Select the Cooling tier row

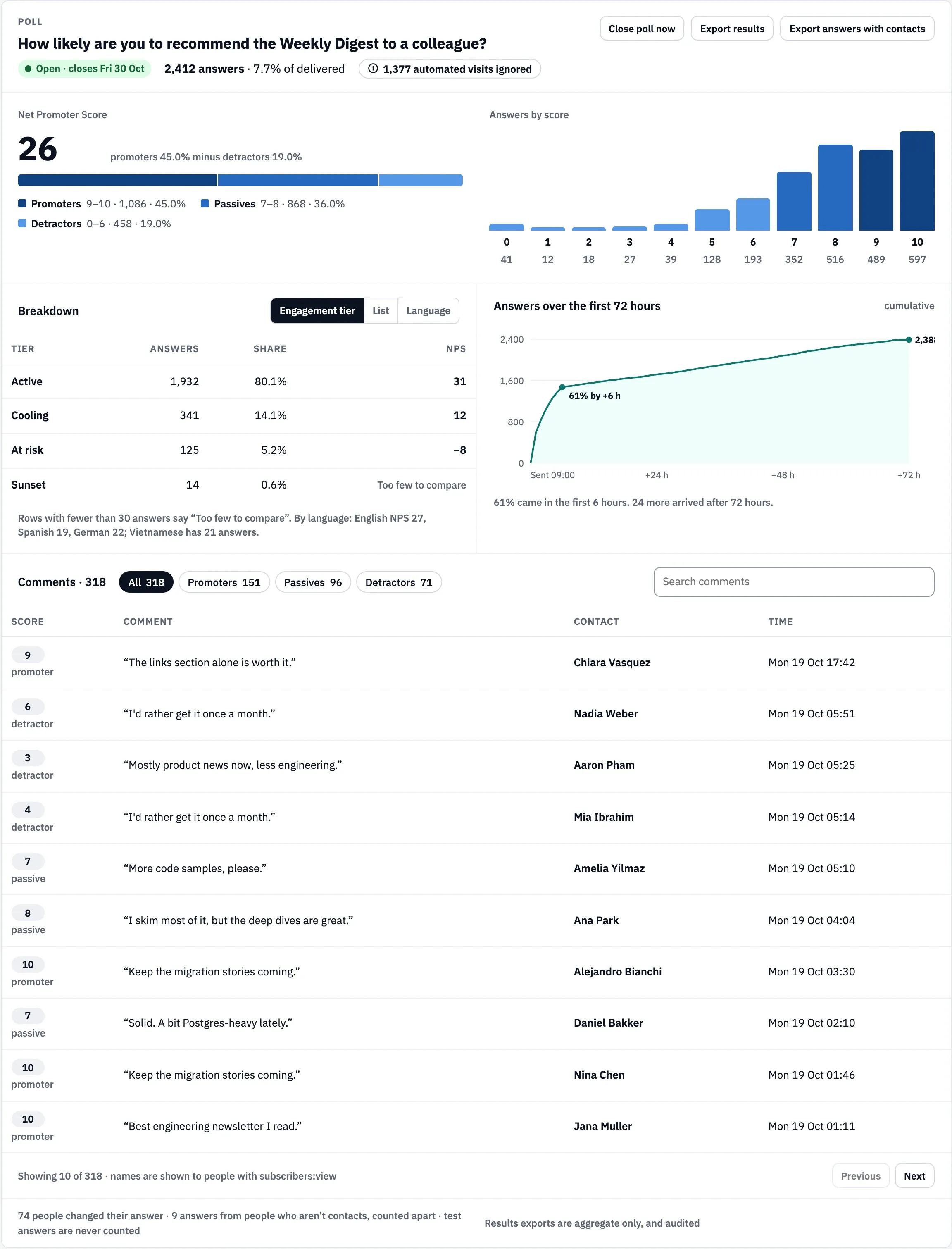click(x=238, y=415)
